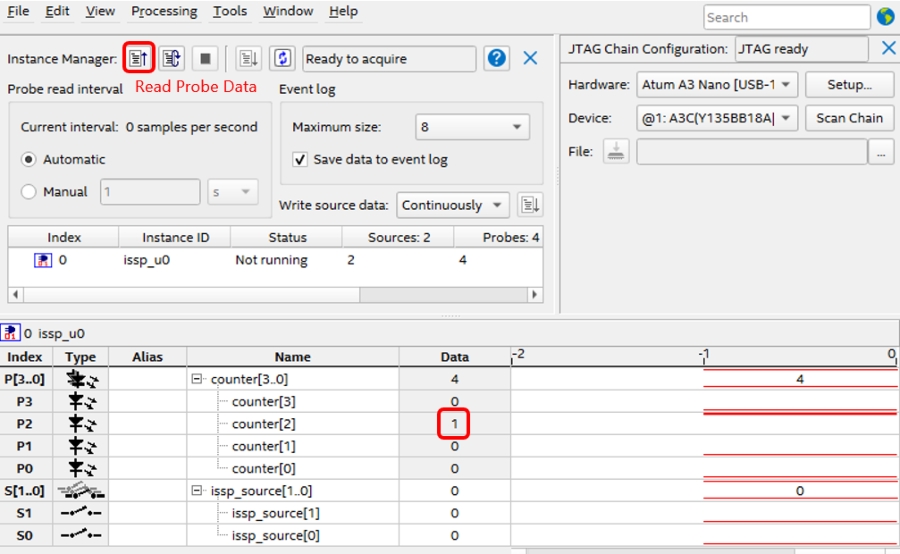Click the instance list horizontal scrollbar
The image size is (900, 554).
pyautogui.click(x=275, y=295)
